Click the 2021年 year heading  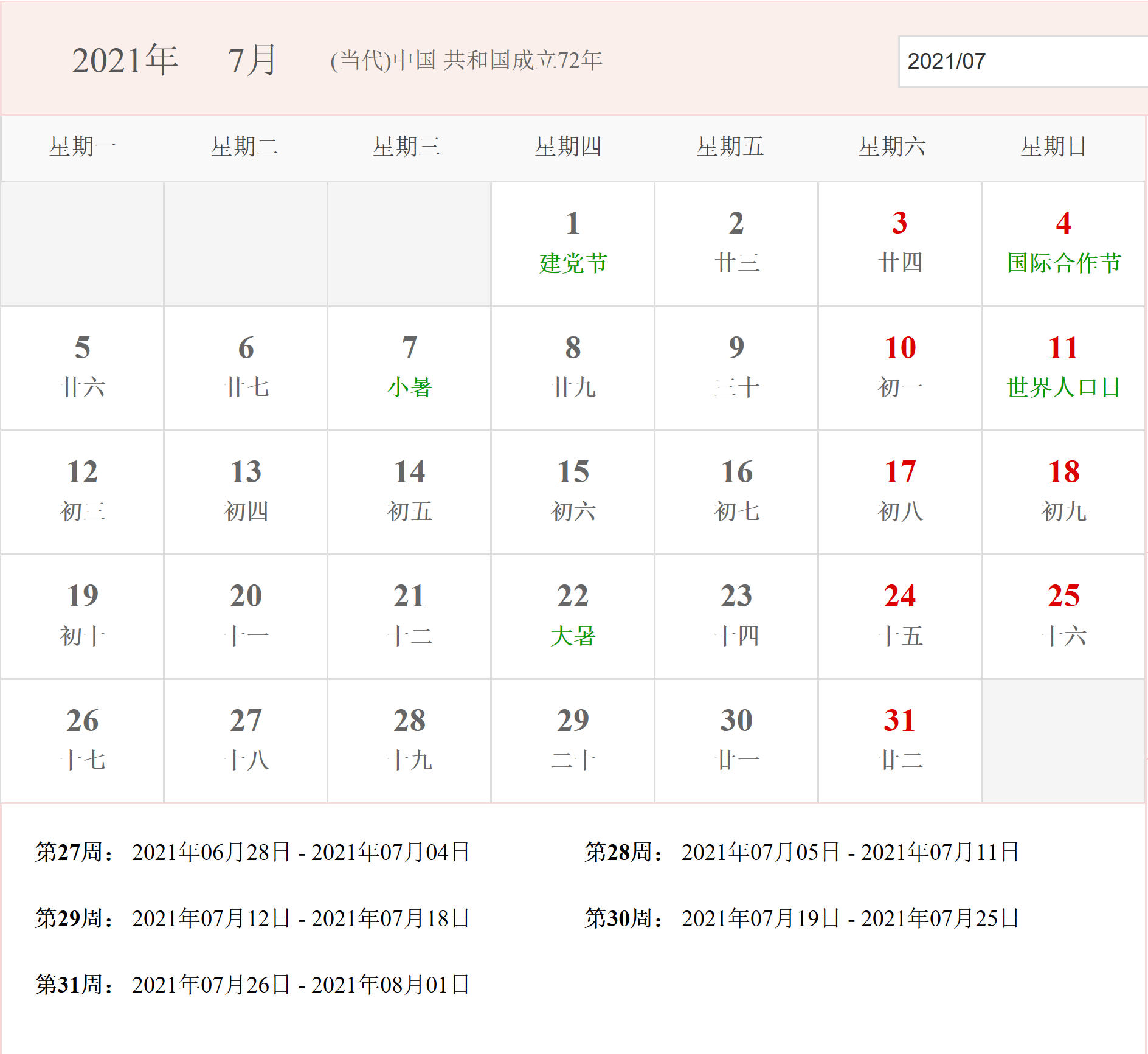click(x=125, y=60)
